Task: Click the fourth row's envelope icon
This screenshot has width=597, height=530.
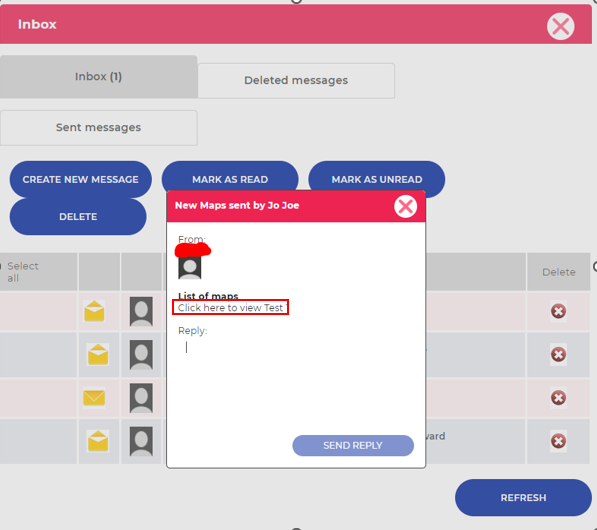Action: click(x=98, y=441)
